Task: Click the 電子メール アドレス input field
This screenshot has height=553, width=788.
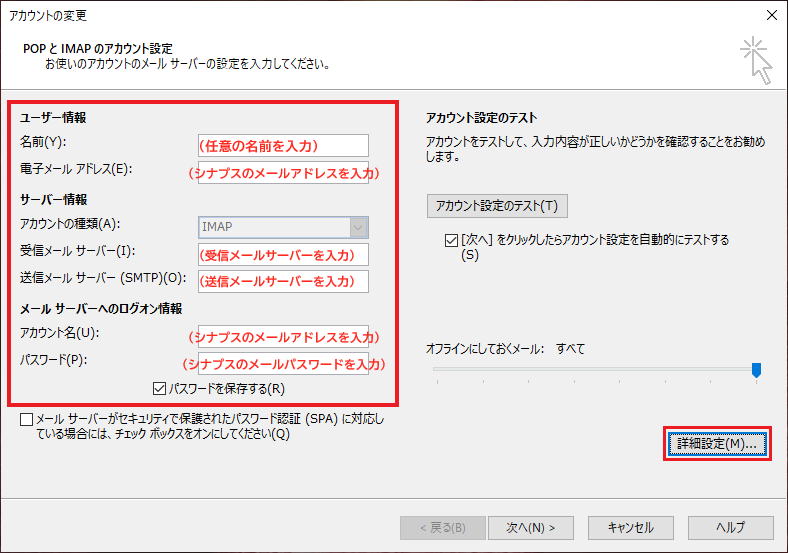Action: tap(284, 173)
